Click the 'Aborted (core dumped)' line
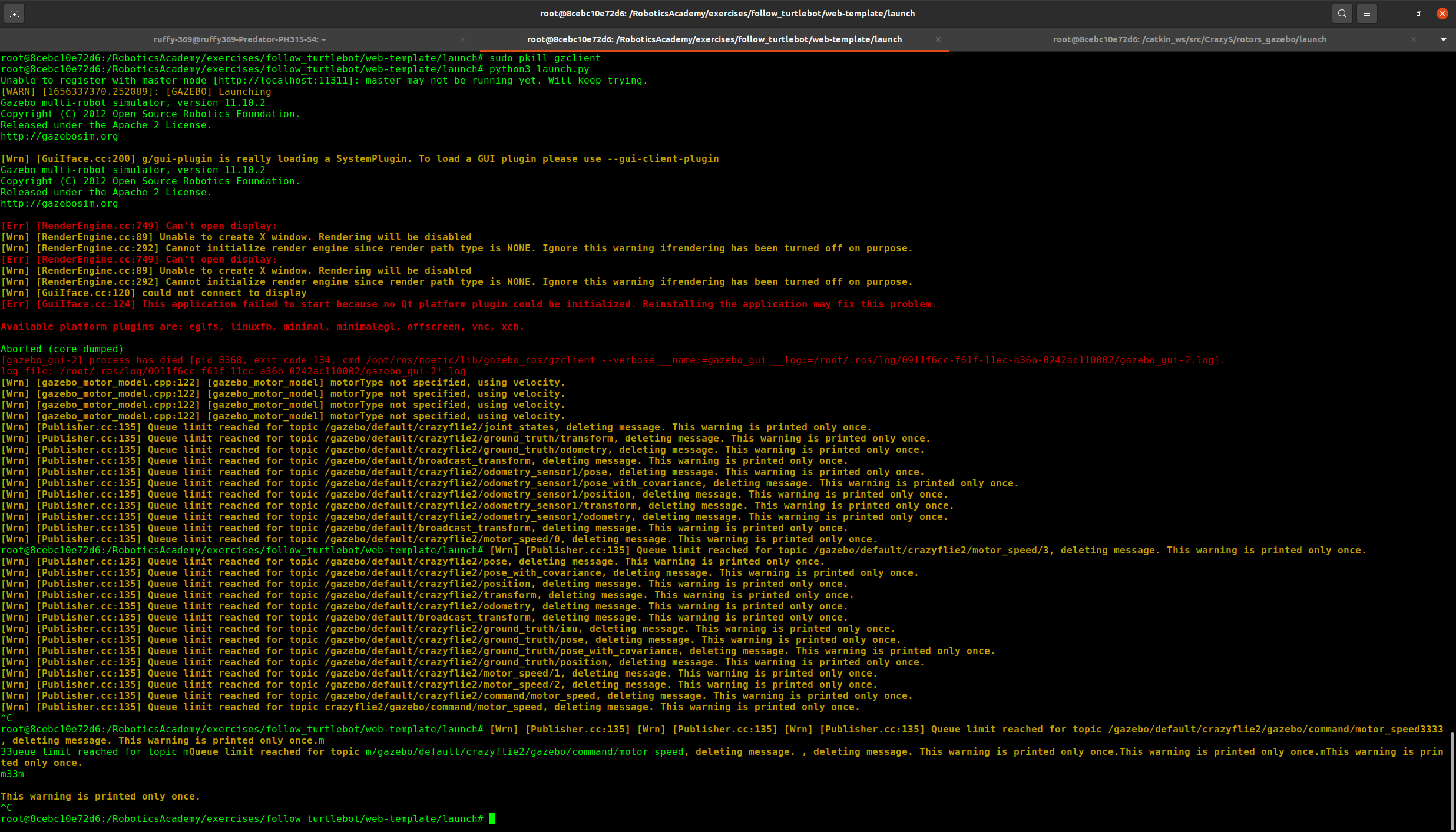The height and width of the screenshot is (832, 1456). point(62,349)
